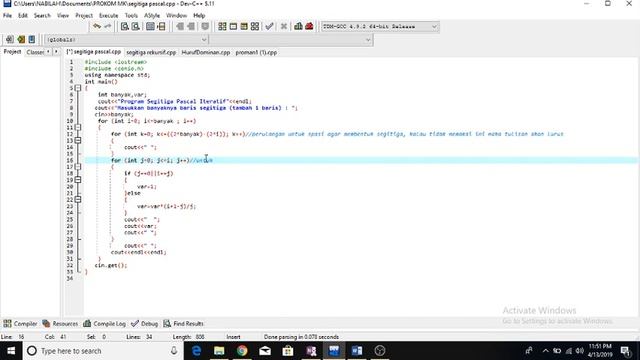Click the Compile & Run icon
Image resolution: width=640 pixels, height=360 pixels.
coord(244,27)
